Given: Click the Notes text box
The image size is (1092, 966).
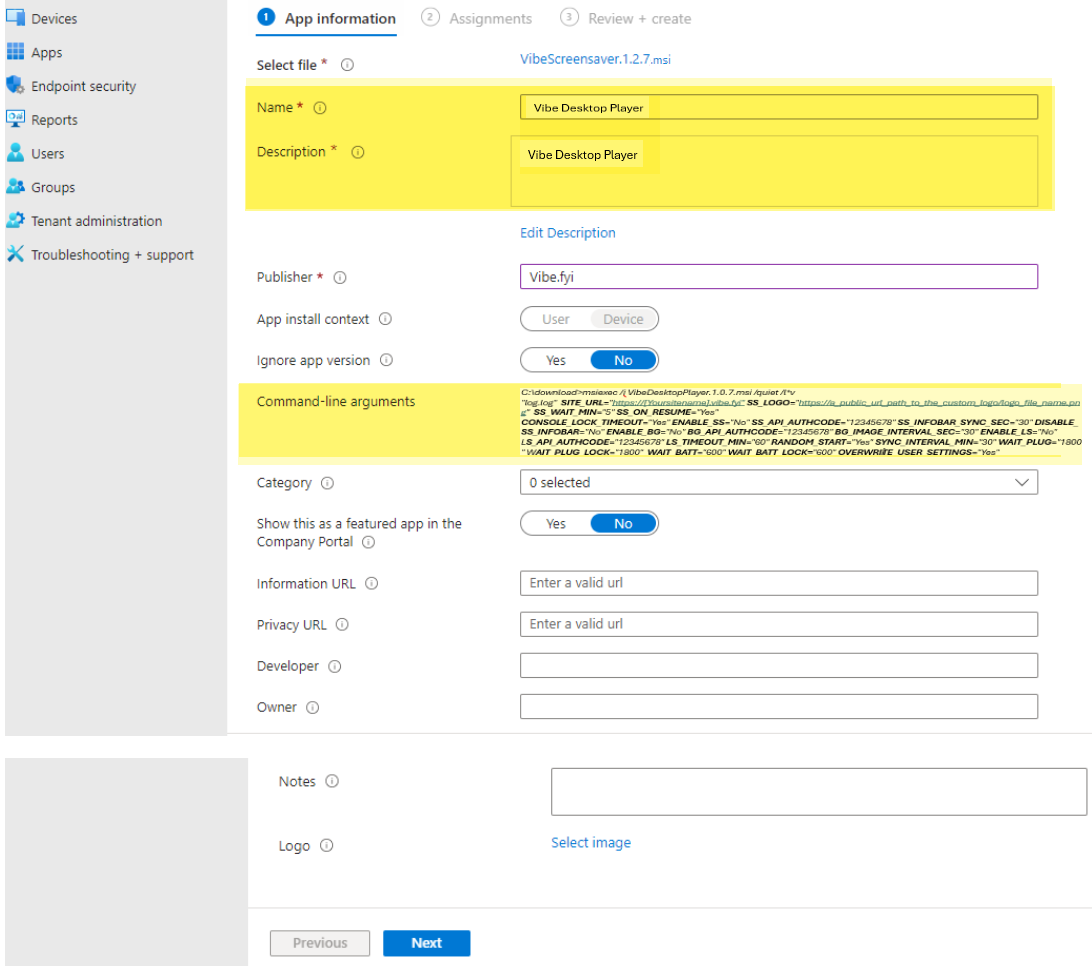Looking at the screenshot, I should coord(819,792).
